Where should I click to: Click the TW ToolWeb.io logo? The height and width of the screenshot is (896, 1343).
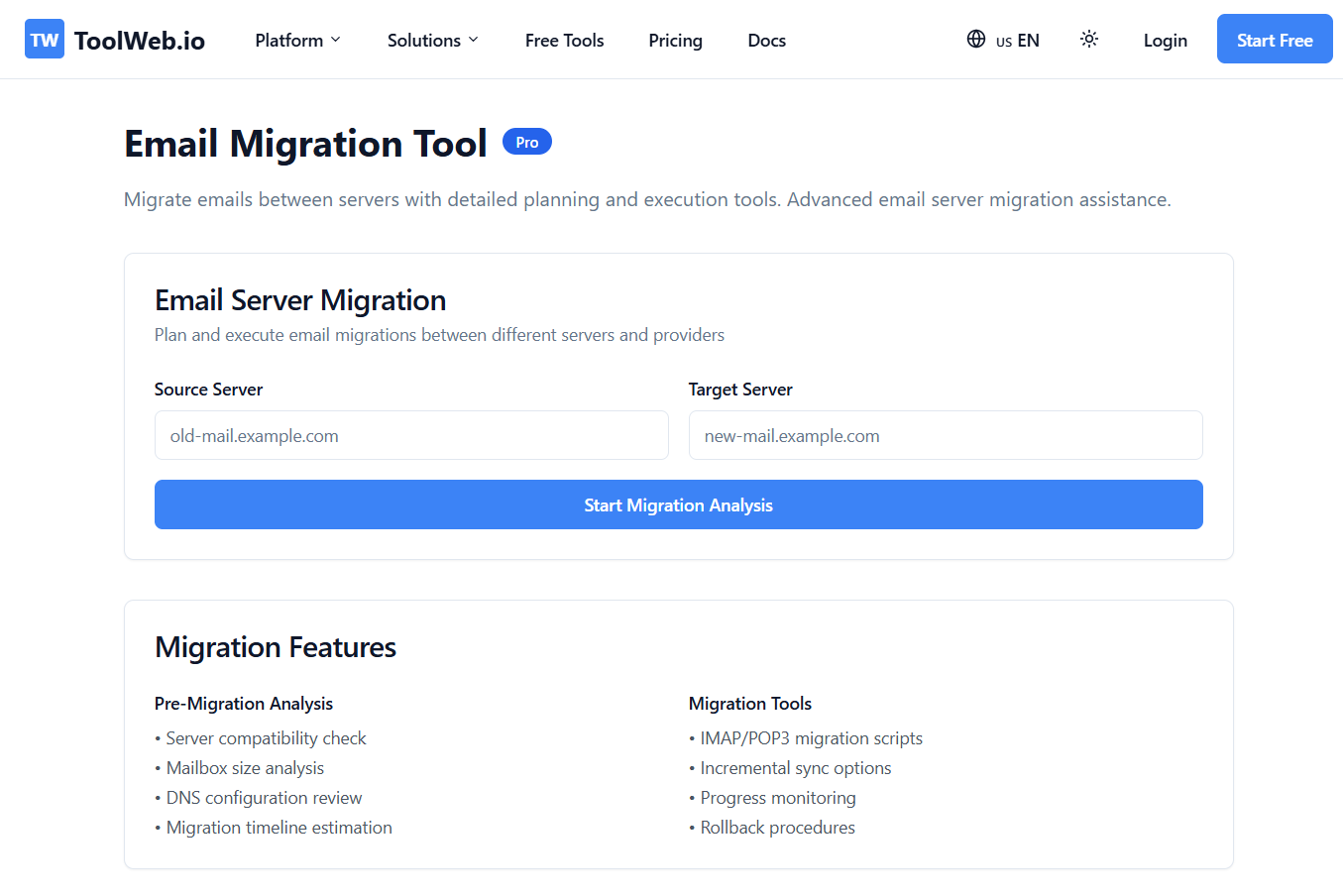(x=112, y=39)
